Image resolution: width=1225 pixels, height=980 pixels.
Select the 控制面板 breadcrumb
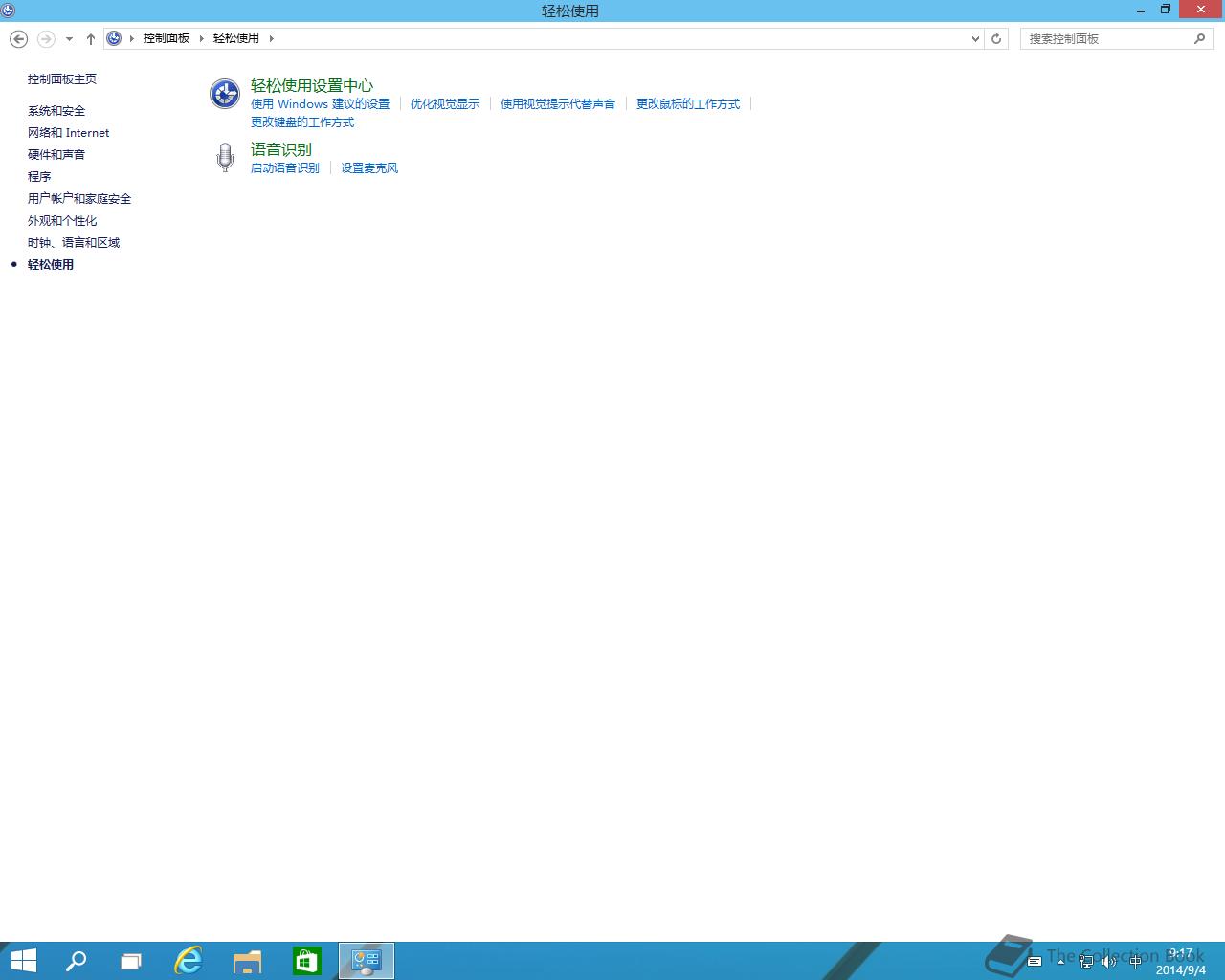click(167, 38)
